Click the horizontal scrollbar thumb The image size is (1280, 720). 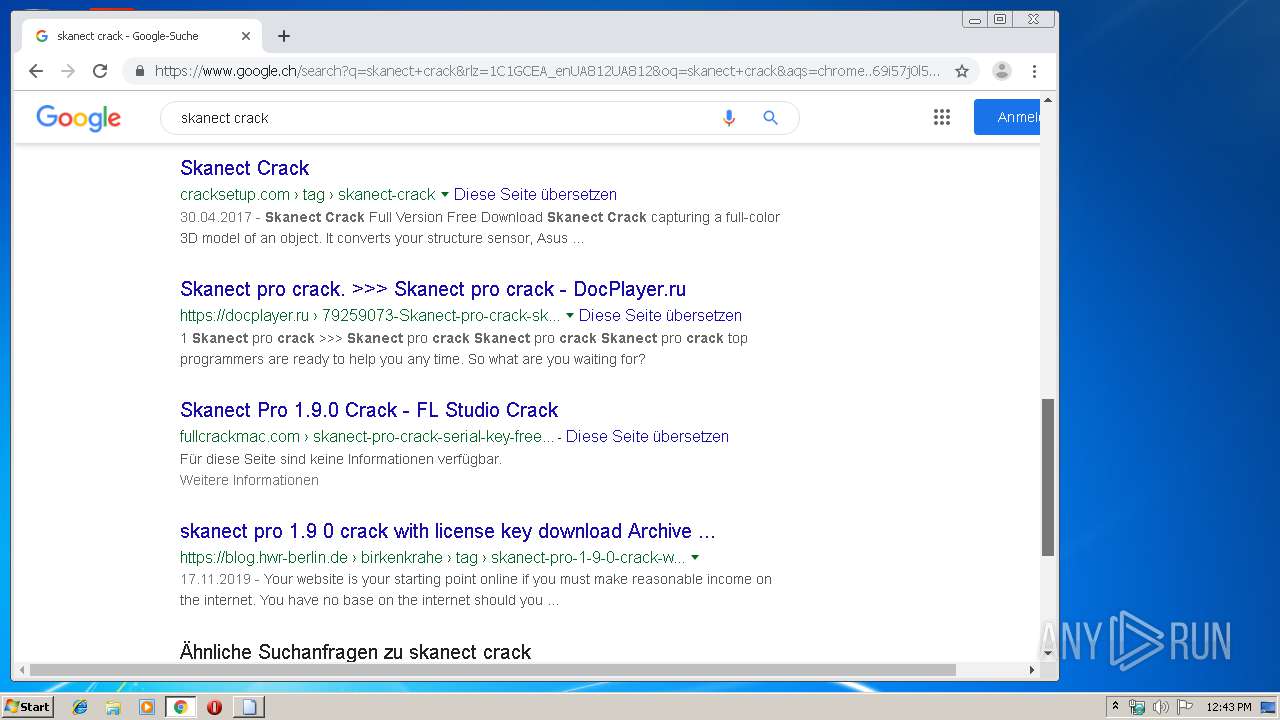coord(493,670)
